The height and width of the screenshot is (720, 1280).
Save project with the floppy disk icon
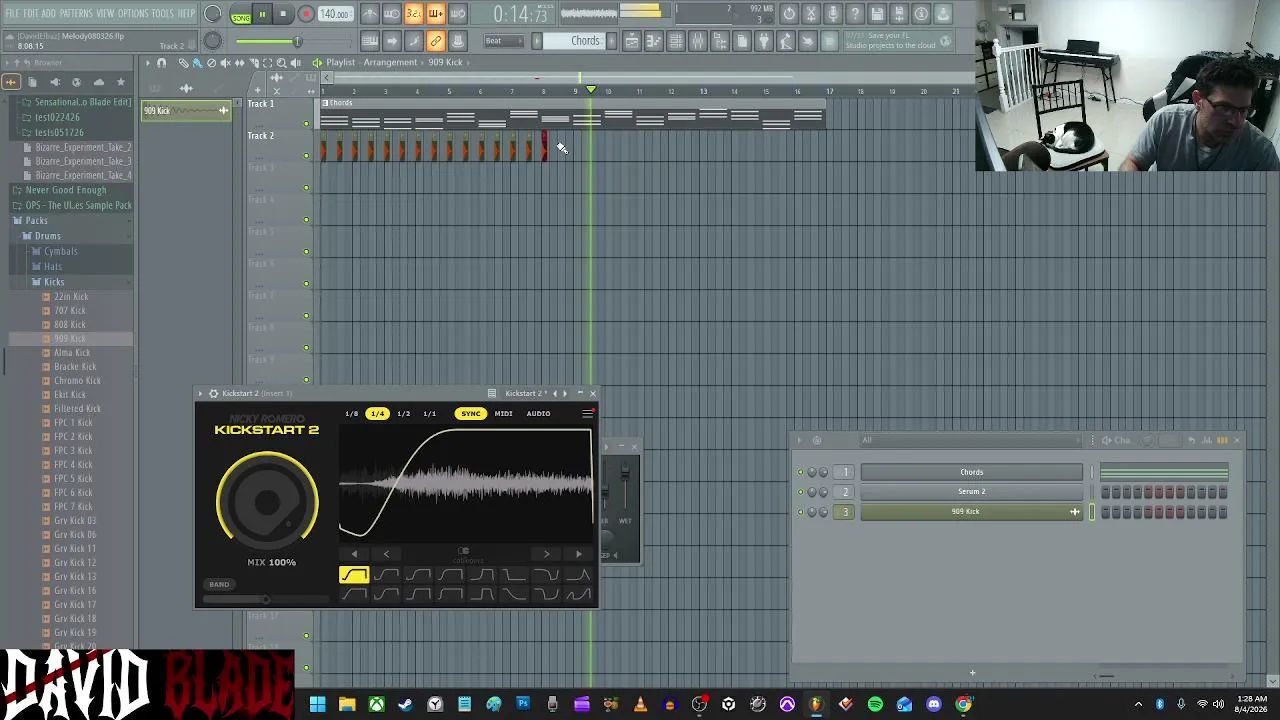[x=877, y=14]
